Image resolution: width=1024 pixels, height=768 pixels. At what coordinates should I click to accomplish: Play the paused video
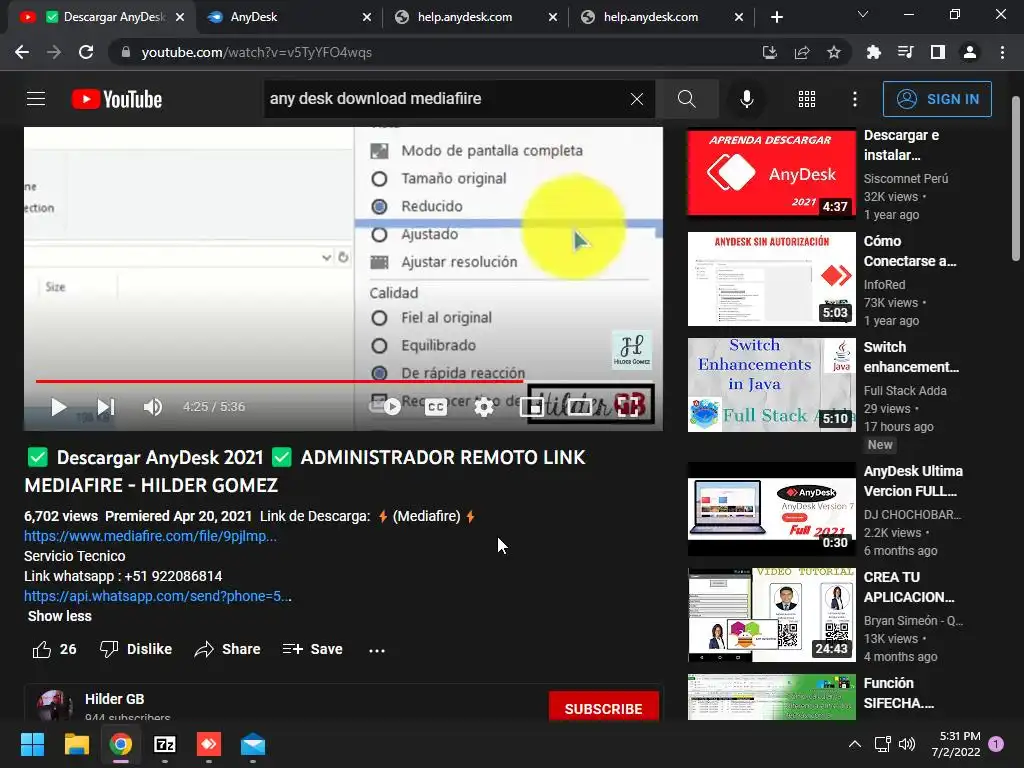click(58, 407)
